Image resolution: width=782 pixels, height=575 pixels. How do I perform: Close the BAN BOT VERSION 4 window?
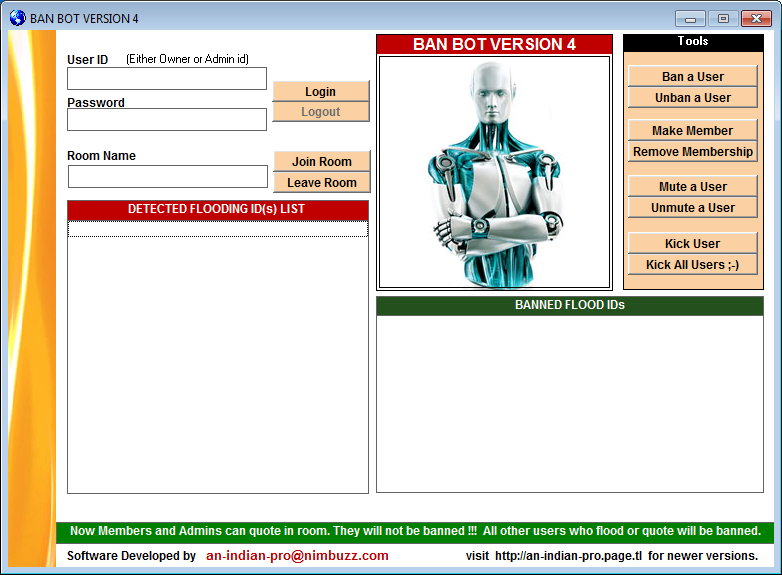(756, 18)
